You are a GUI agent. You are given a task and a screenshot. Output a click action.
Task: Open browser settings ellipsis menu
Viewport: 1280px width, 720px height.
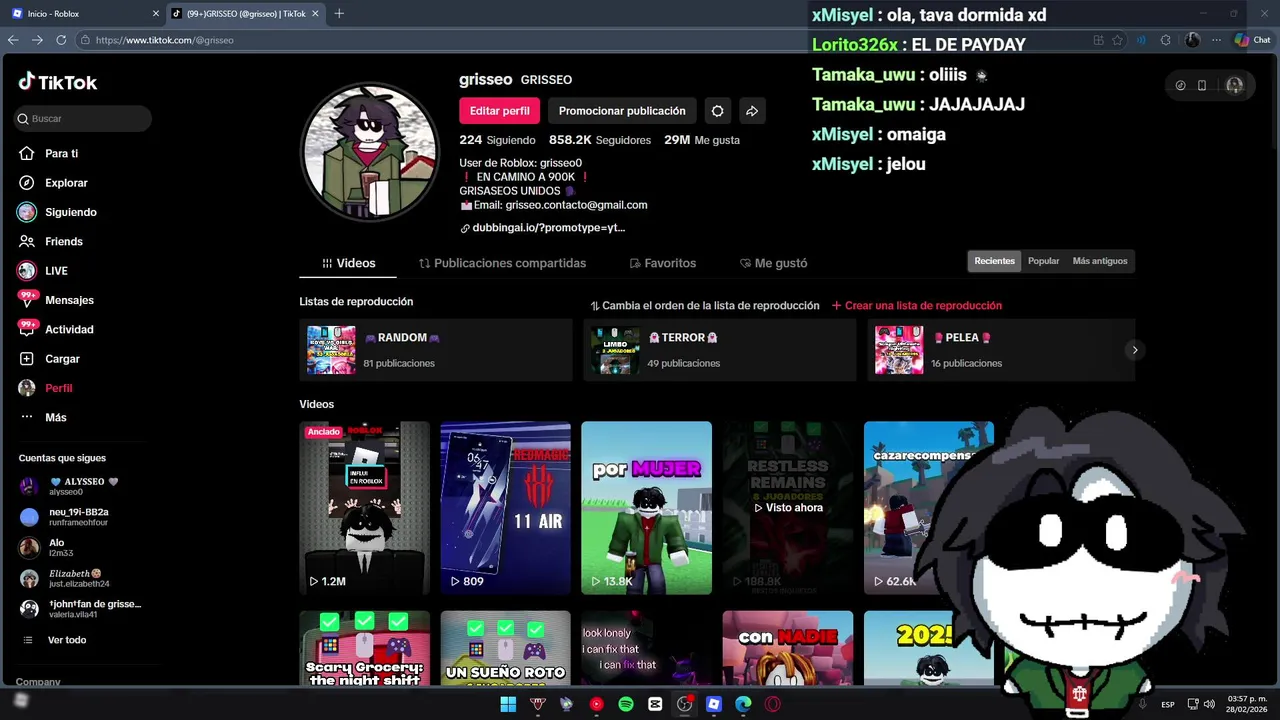point(1216,40)
